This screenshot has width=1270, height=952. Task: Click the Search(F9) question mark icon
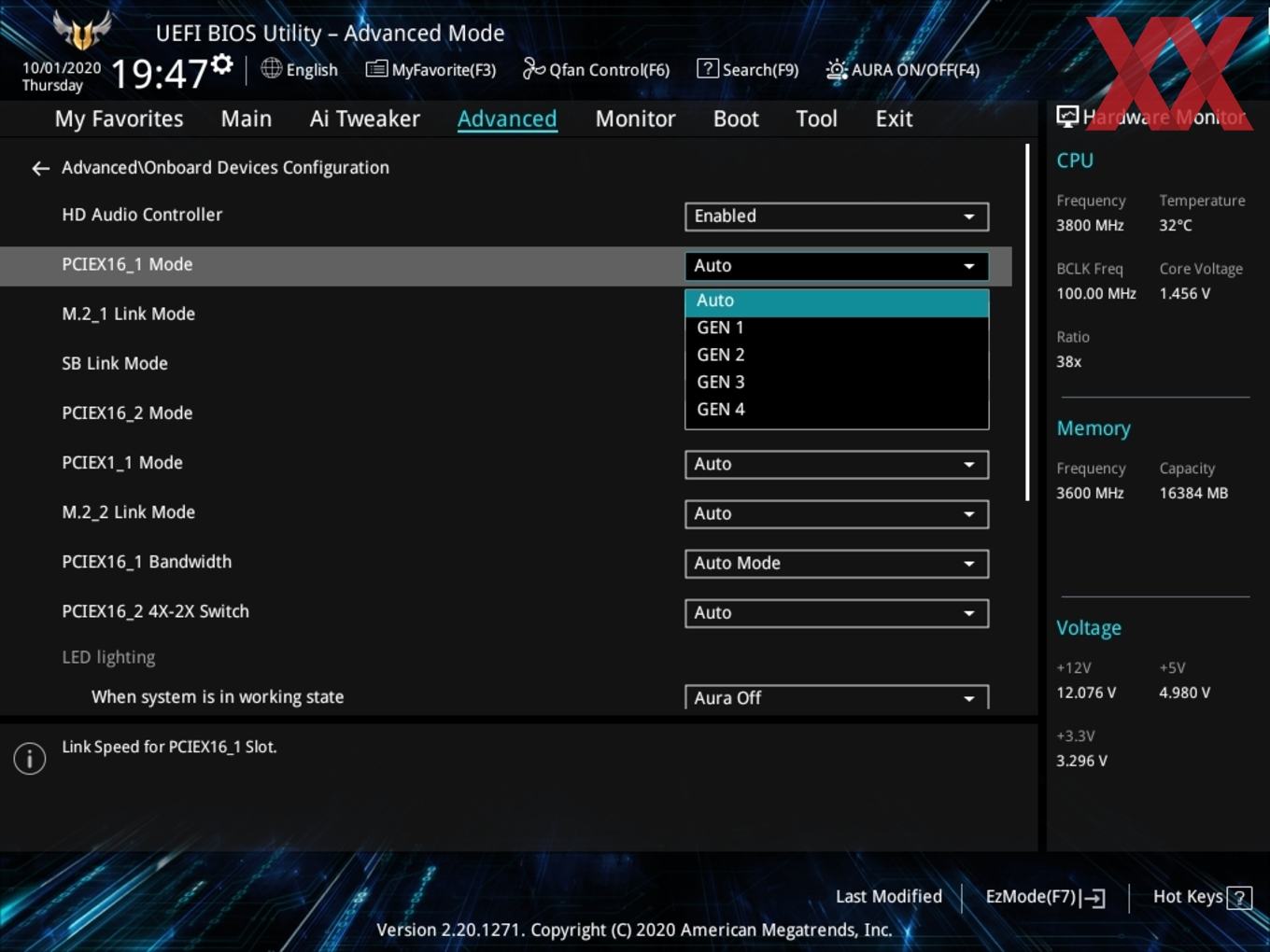coord(708,68)
